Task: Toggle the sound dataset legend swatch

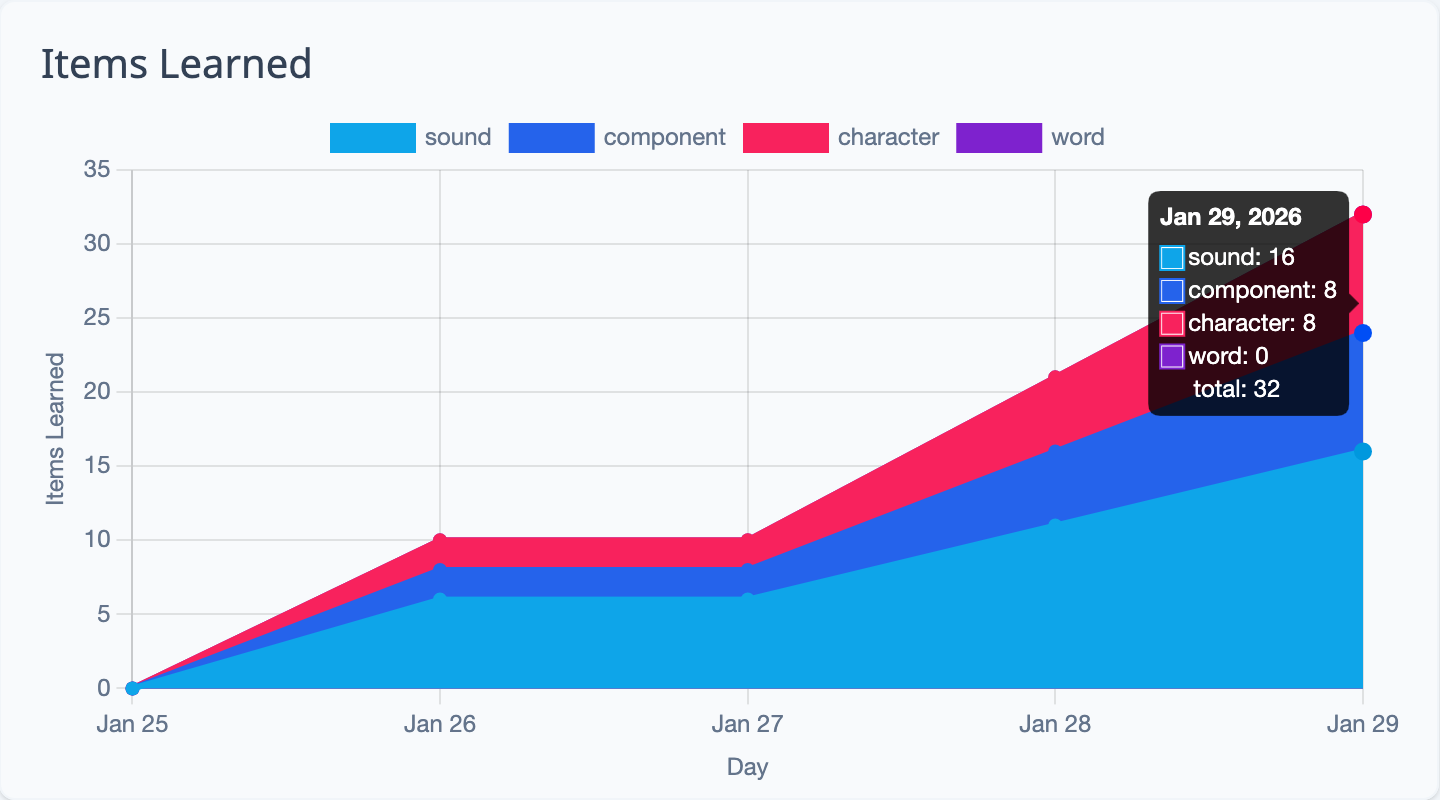Action: [x=372, y=137]
